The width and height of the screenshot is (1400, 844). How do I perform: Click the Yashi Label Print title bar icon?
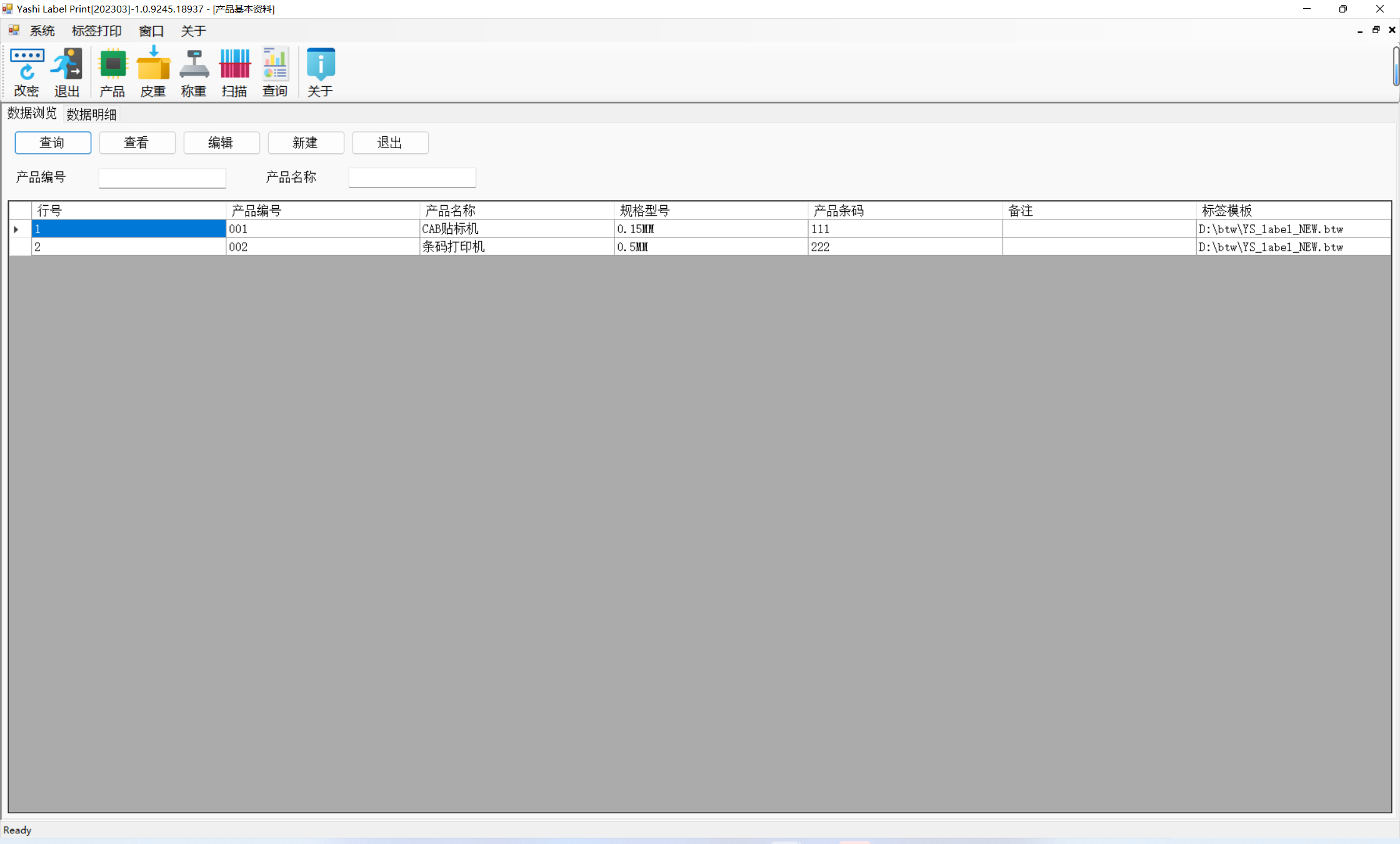click(7, 9)
